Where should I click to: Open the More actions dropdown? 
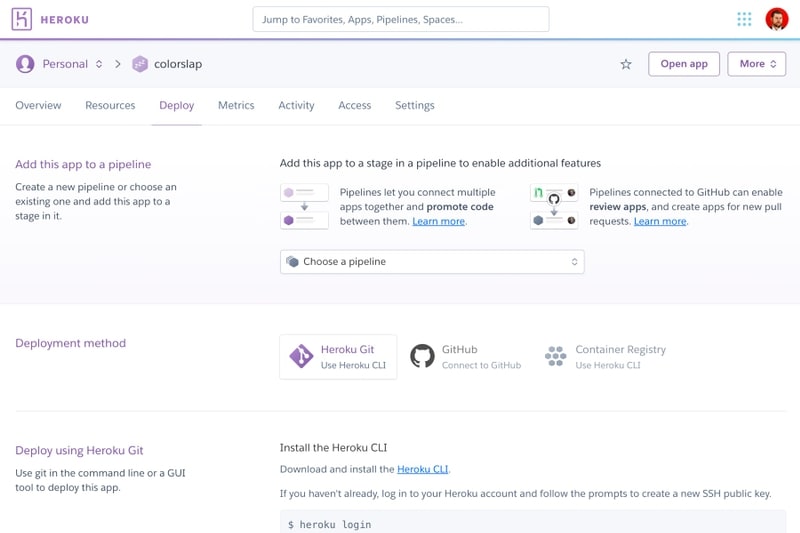[x=757, y=64]
